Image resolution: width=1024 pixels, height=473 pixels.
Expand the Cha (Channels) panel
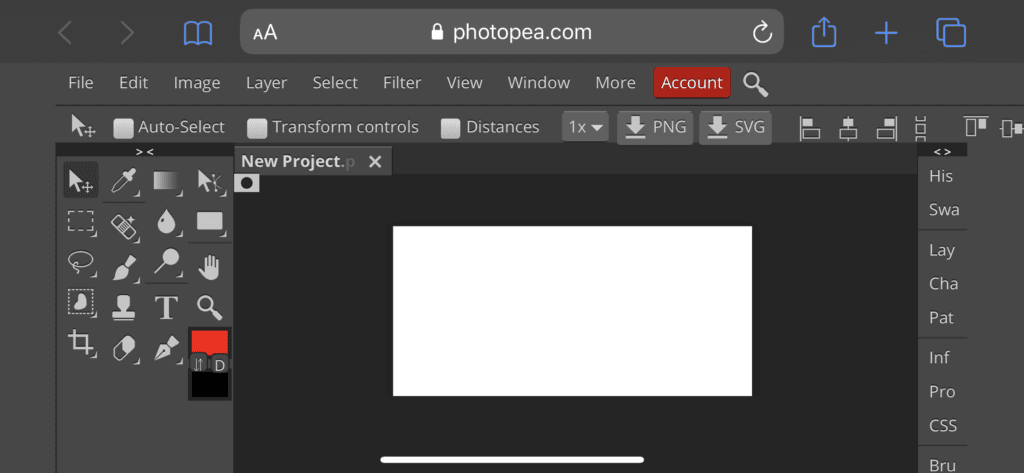(944, 284)
